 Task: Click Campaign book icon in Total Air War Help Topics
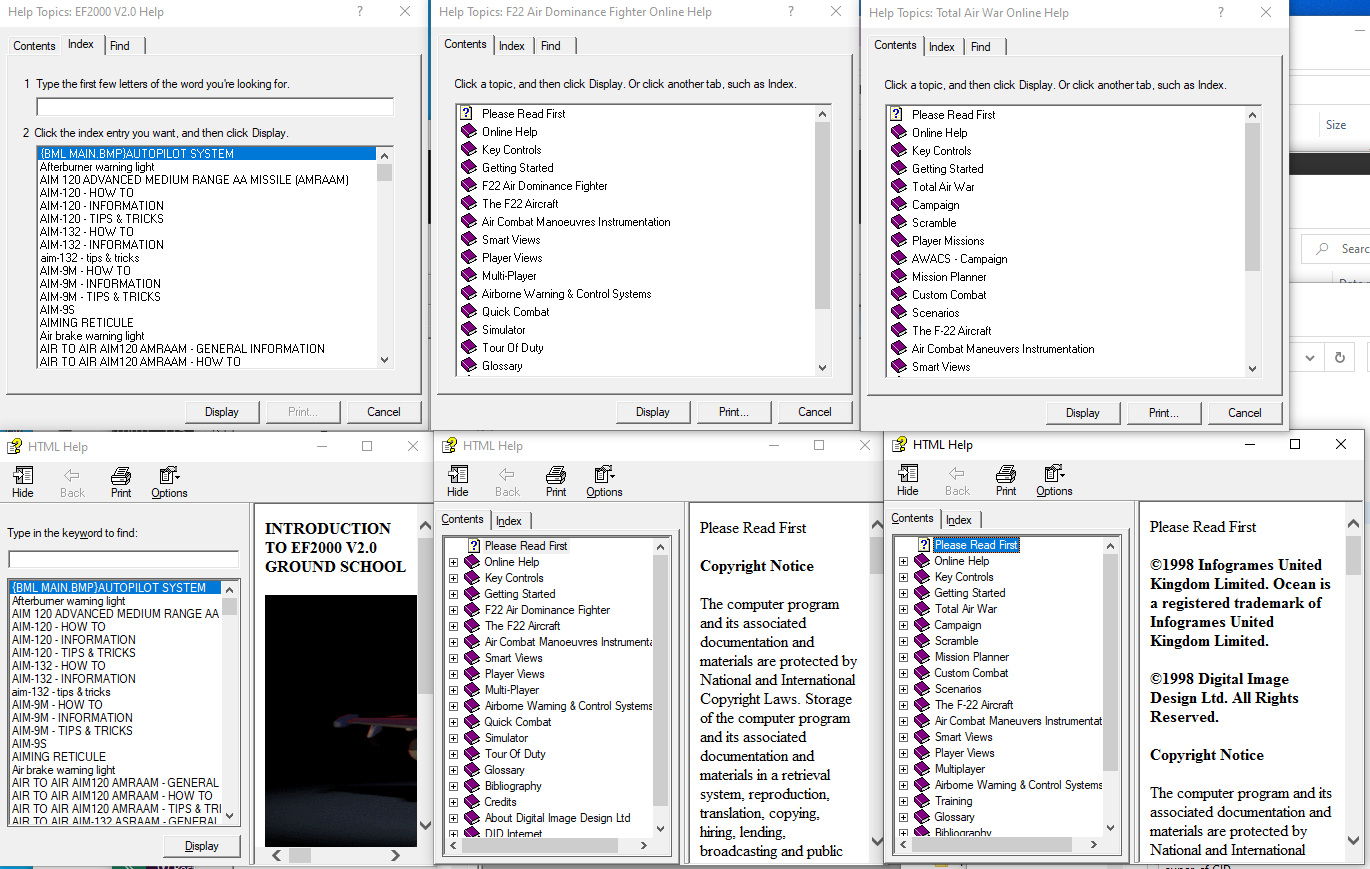(x=898, y=204)
